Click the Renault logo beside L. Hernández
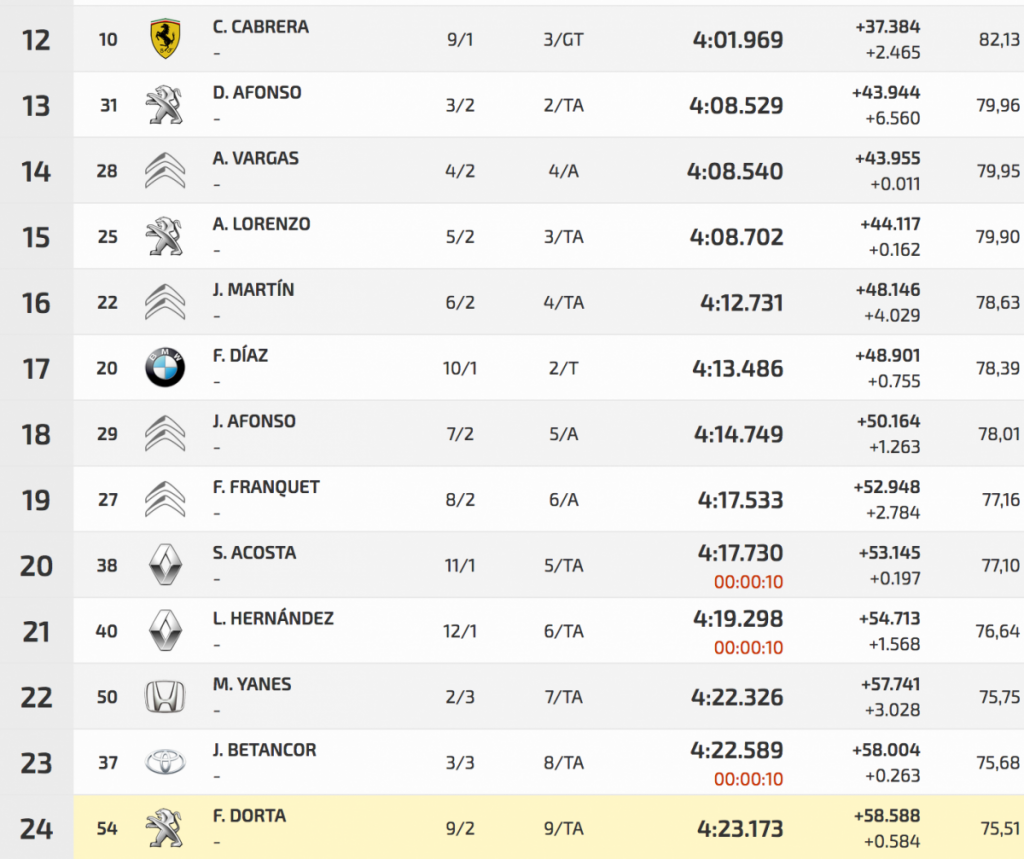1024x859 pixels. point(165,631)
